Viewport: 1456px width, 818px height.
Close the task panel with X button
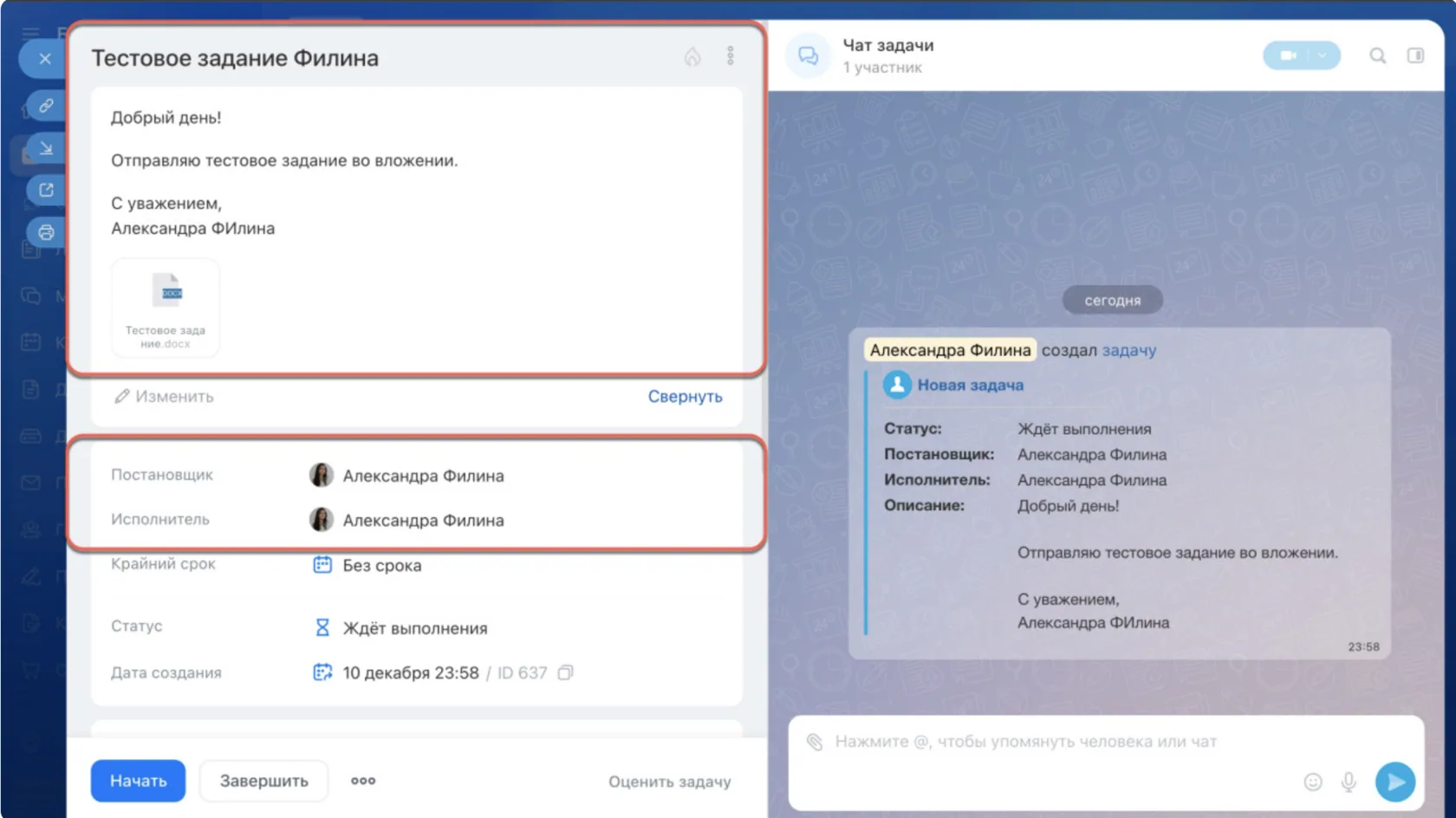[44, 59]
